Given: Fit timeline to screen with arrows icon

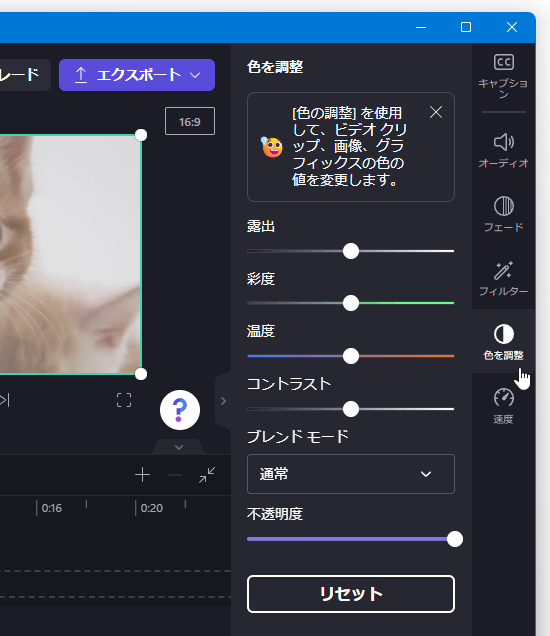Looking at the screenshot, I should point(207,475).
